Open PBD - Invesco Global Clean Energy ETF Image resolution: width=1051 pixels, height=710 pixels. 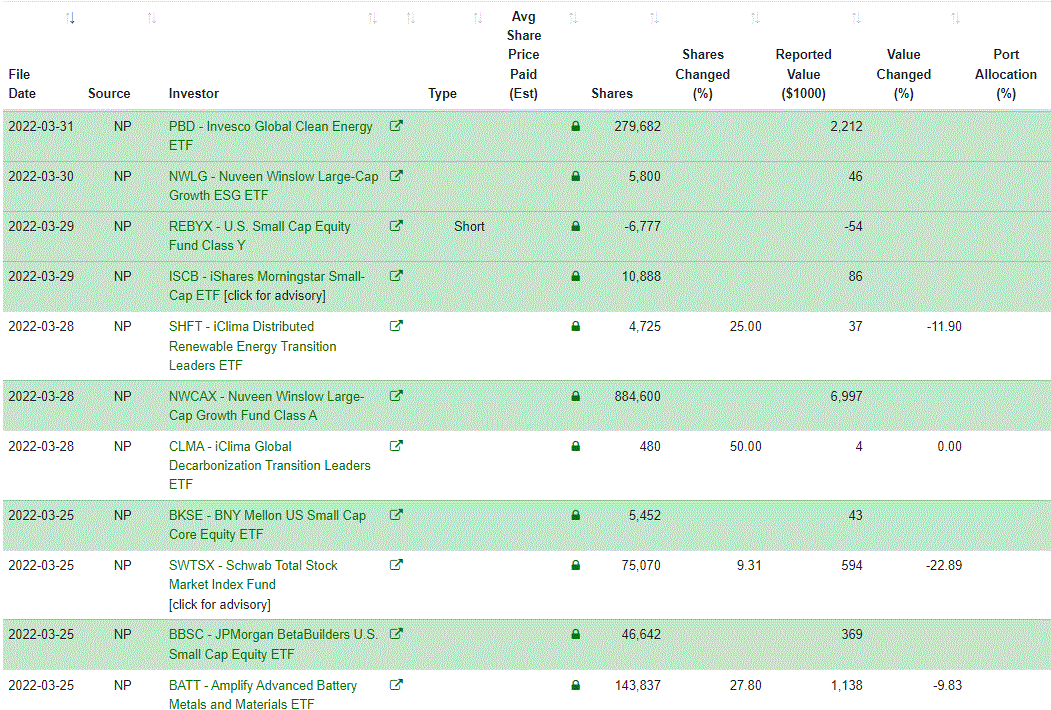271,135
